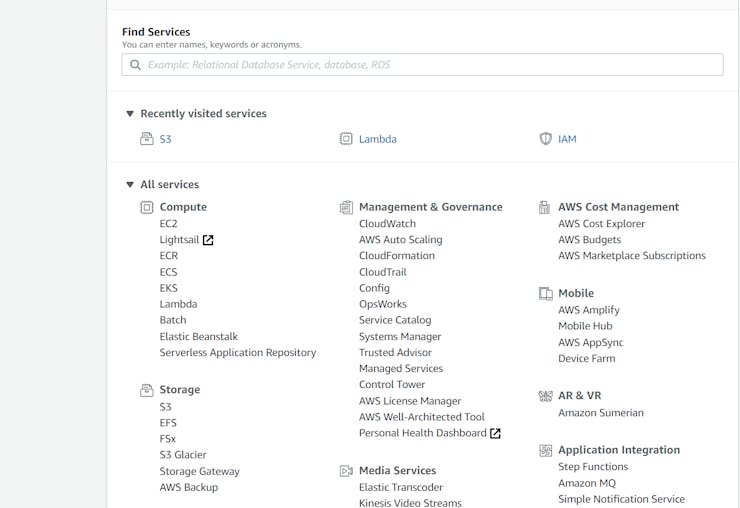
Task: Open S3 Glacier under Storage
Action: click(x=183, y=455)
